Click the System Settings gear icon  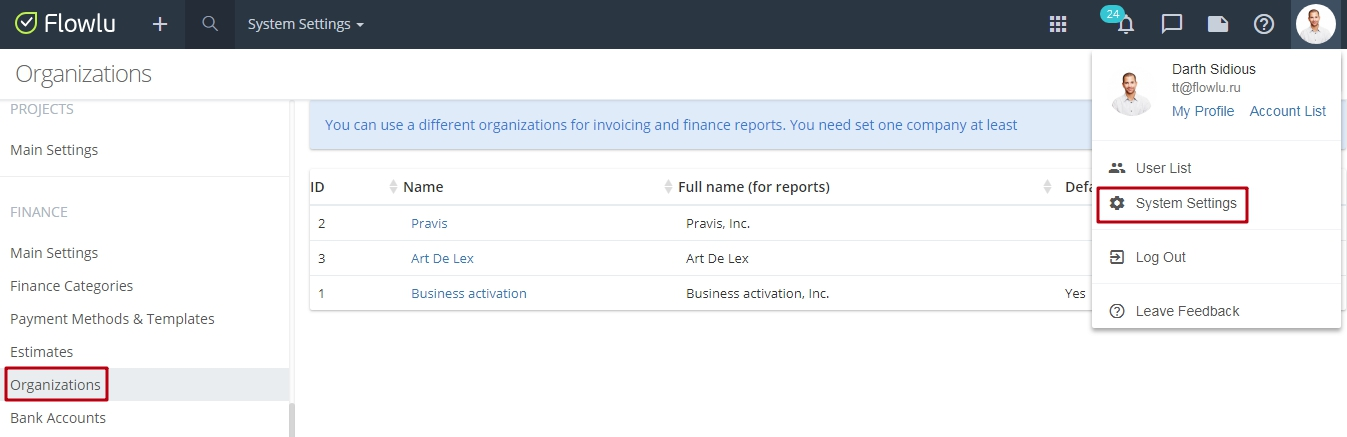tap(1117, 203)
